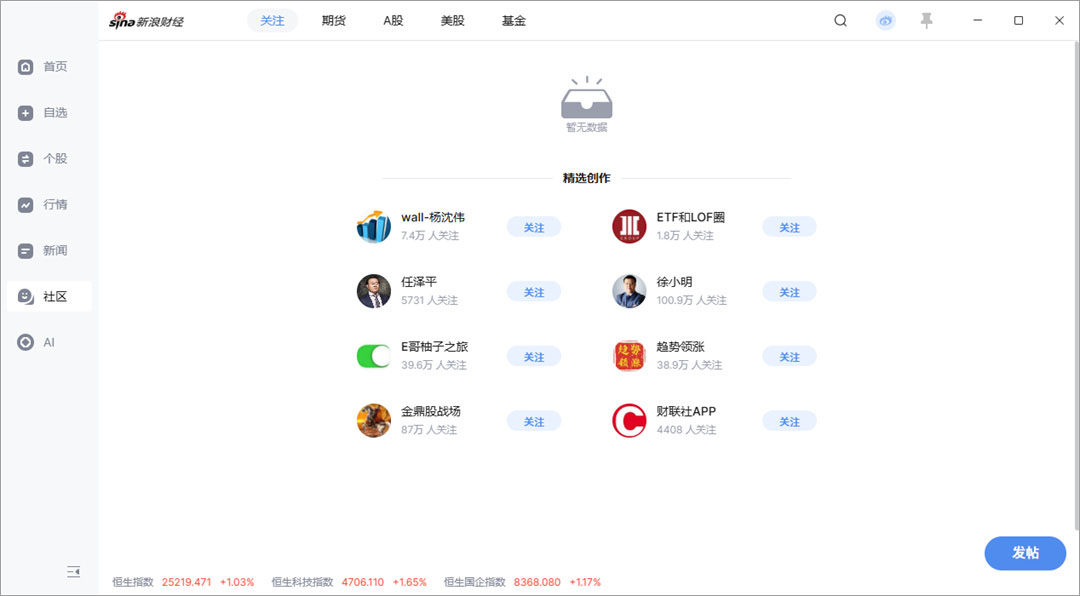This screenshot has width=1080, height=596.
Task: Maximize the 新浪财经 window
Action: [x=1018, y=21]
